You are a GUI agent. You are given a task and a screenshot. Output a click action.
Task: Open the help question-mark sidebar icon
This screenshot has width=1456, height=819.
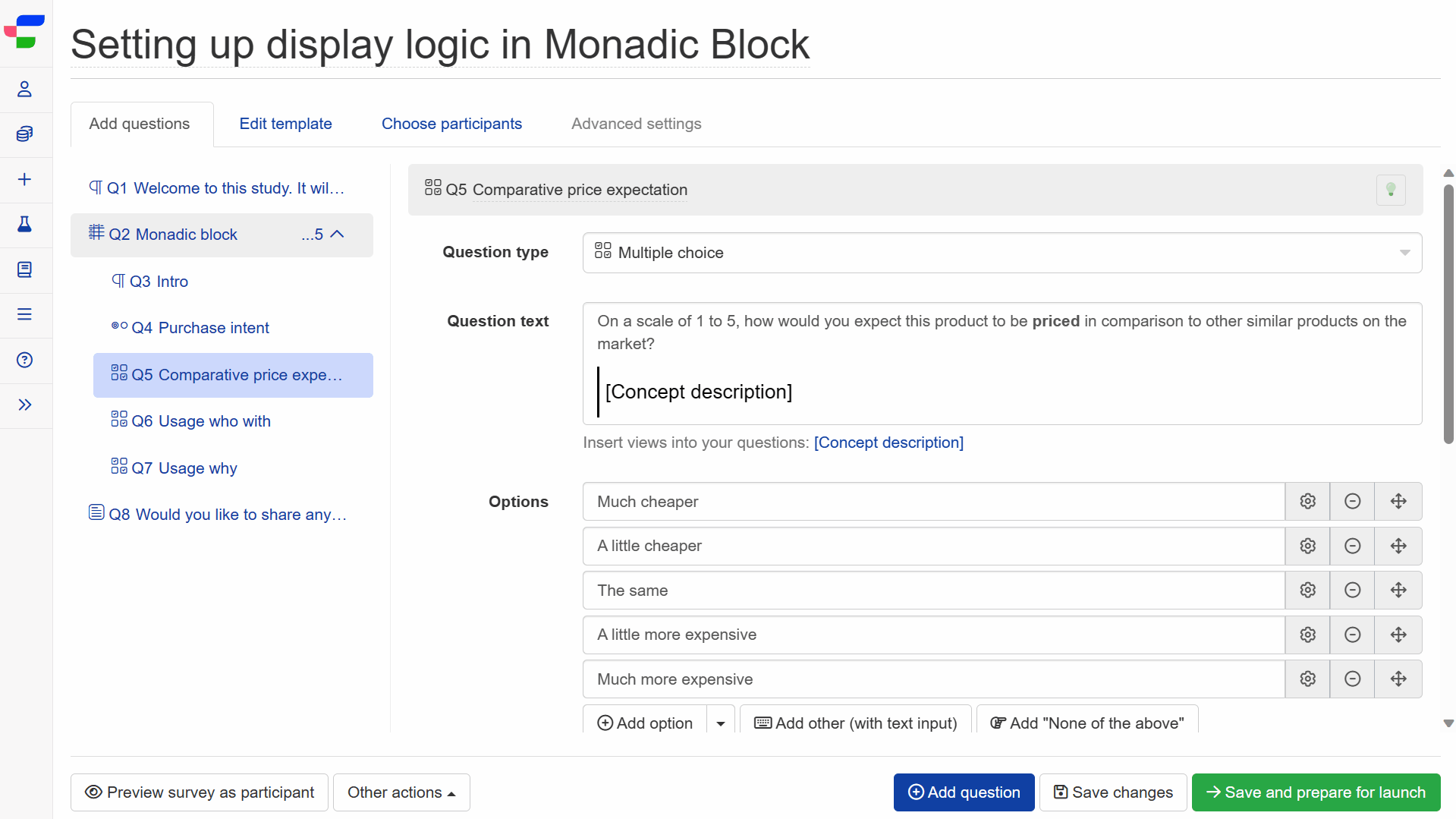[24, 360]
